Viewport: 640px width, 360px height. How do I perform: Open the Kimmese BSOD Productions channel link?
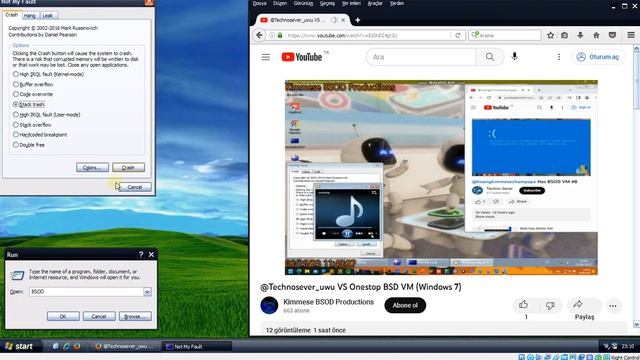[x=329, y=302]
